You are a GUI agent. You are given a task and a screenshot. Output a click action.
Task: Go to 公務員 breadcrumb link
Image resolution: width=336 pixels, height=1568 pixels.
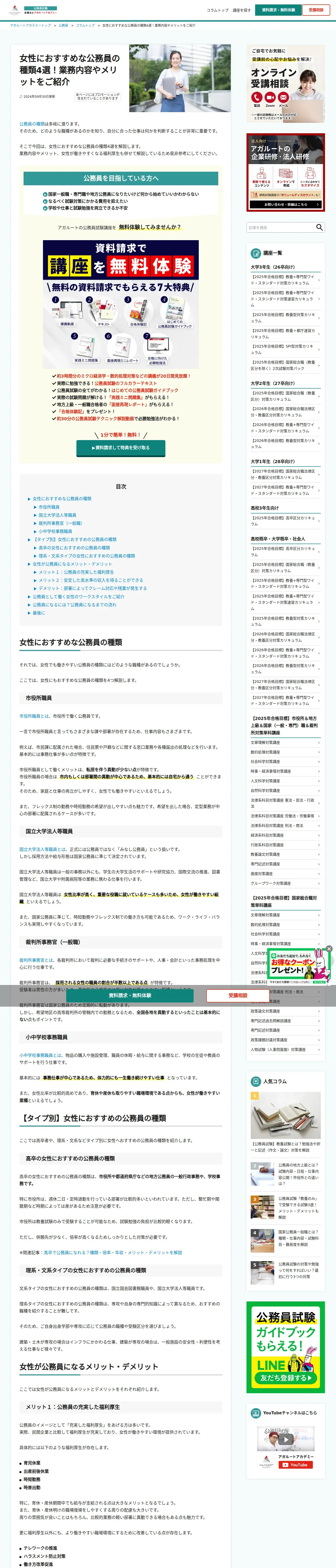tap(63, 26)
